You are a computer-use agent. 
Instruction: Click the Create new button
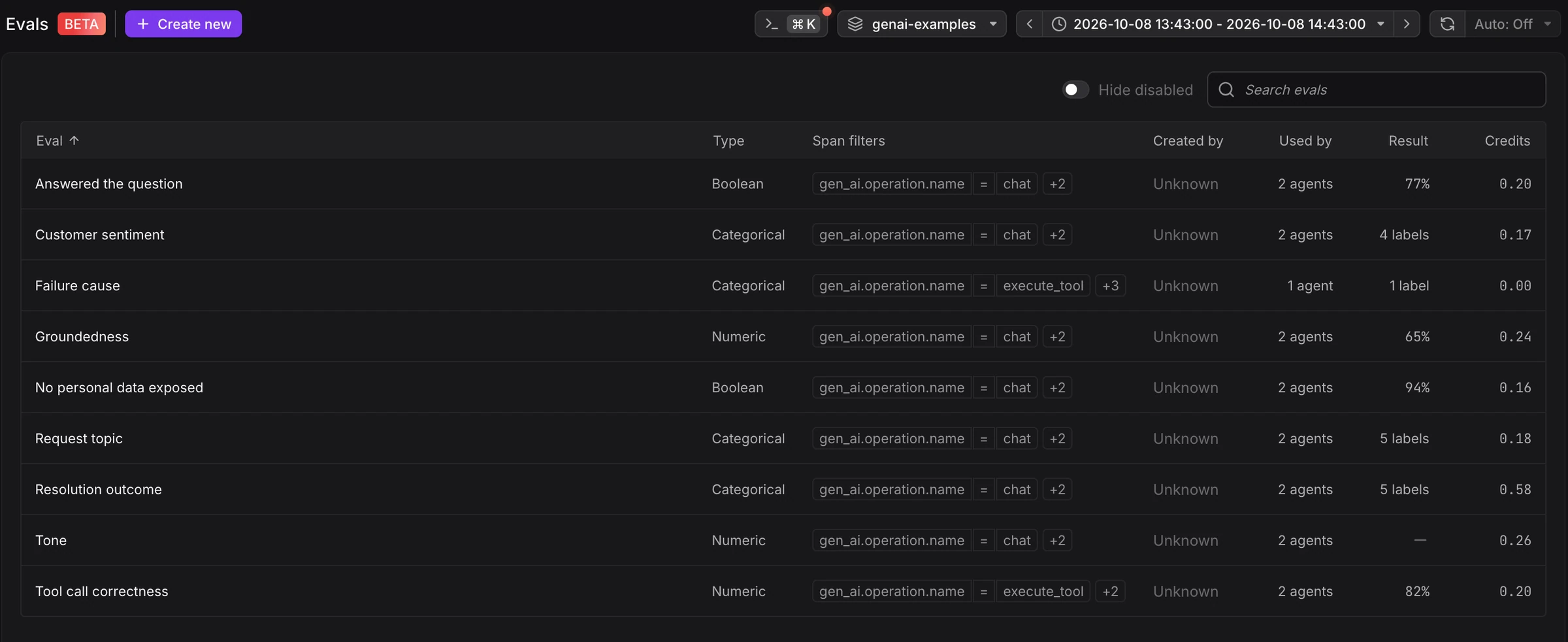point(184,24)
